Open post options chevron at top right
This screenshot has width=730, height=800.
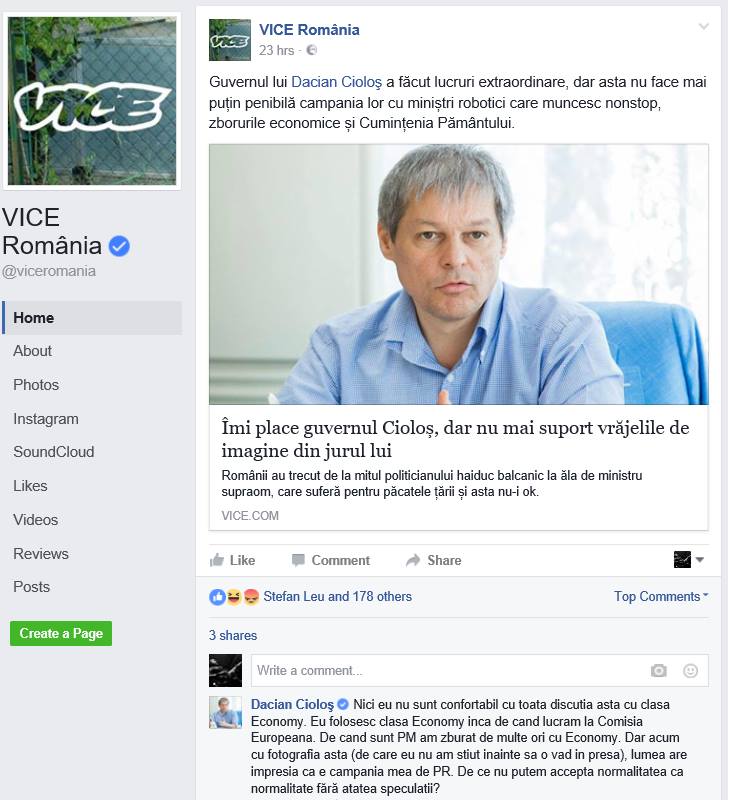coord(703,27)
